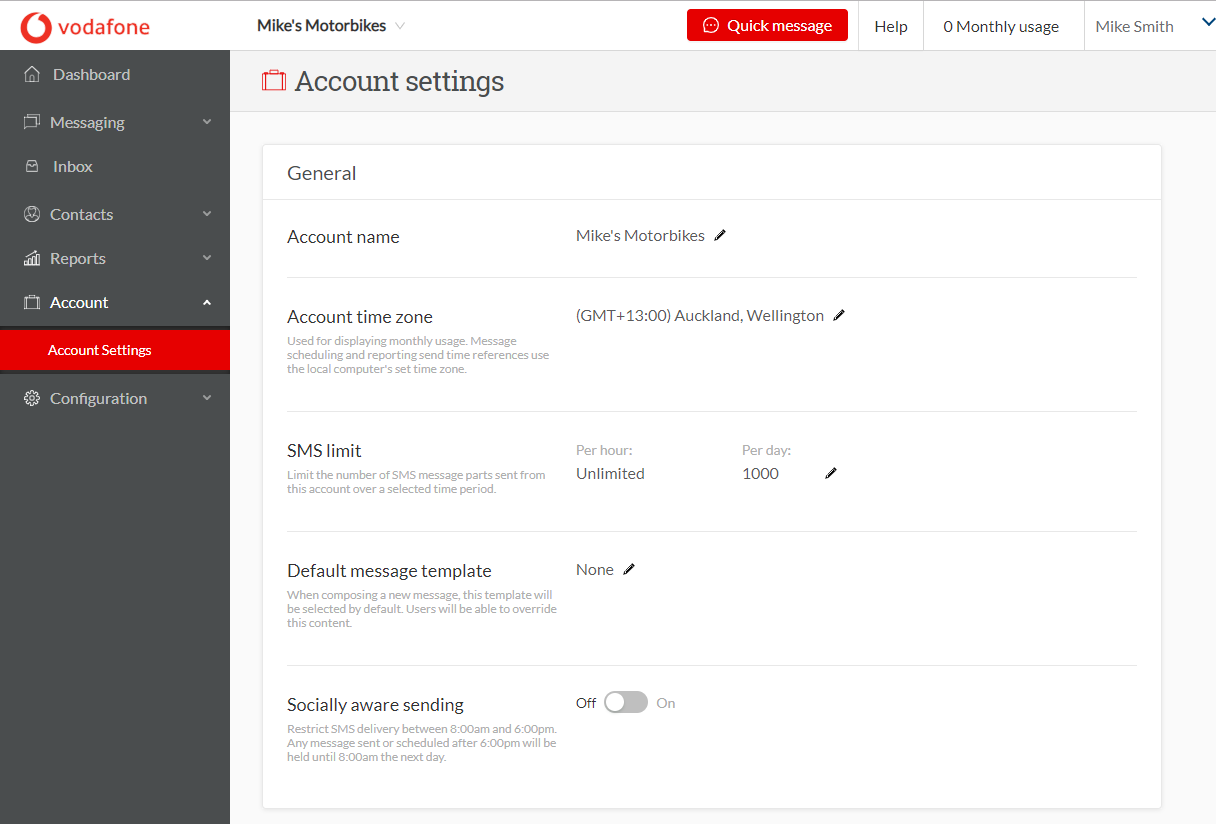Click the 'Socially aware sending' label
1216x824 pixels.
coord(375,705)
